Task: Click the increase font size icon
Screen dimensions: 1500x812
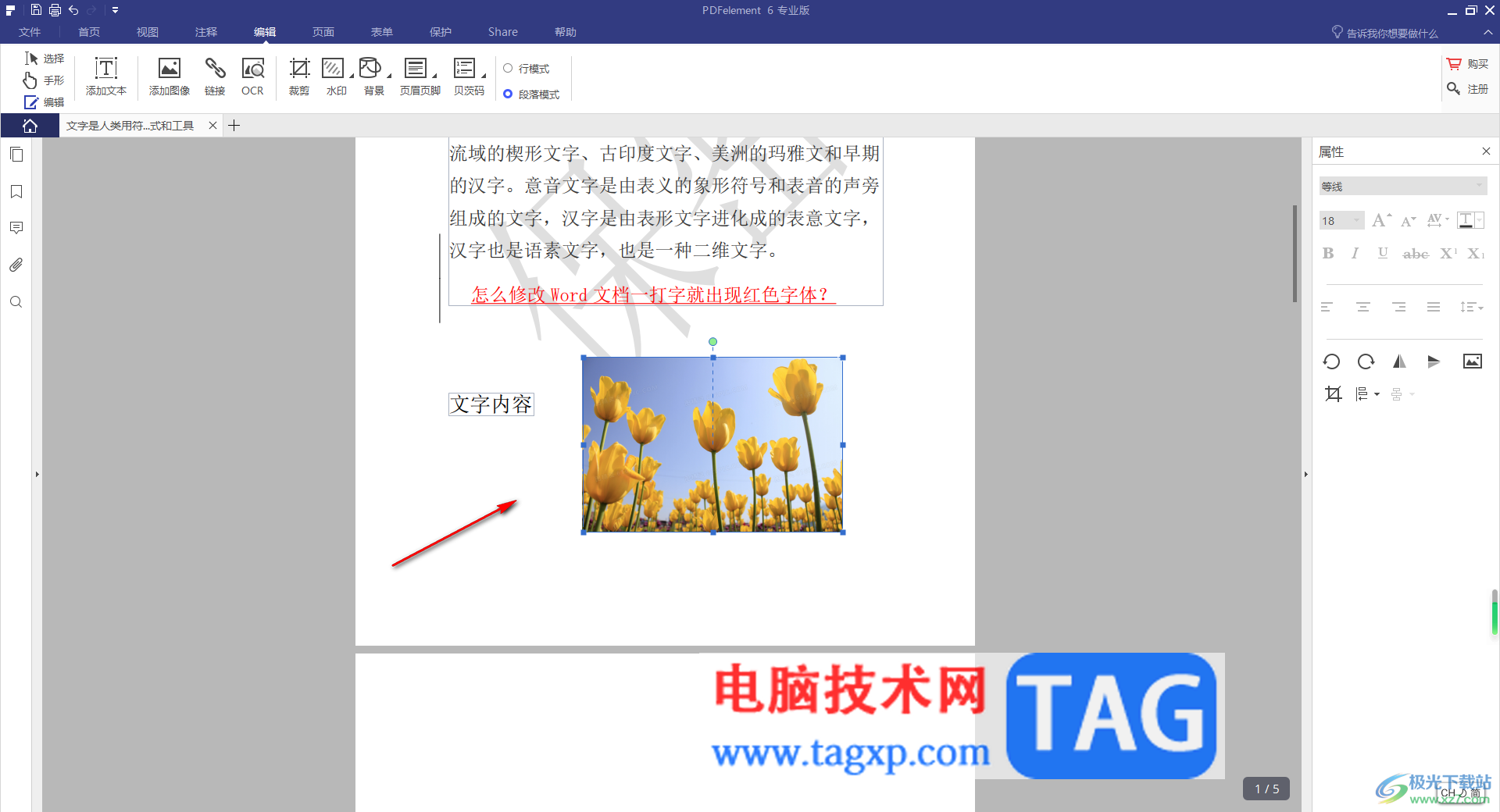Action: coord(1381,220)
